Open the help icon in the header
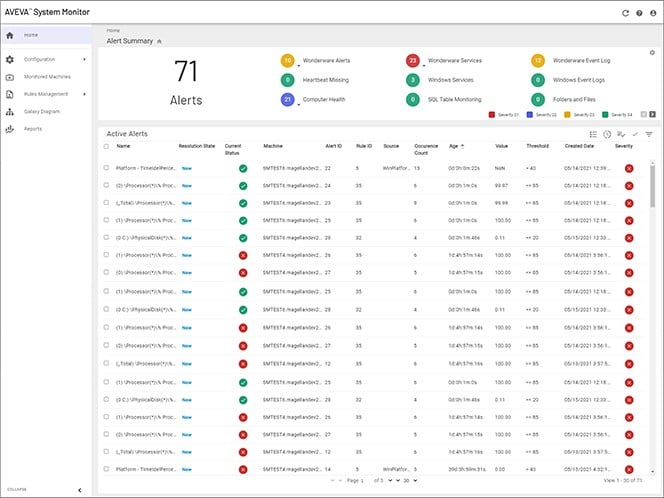This screenshot has width=664, height=498. coord(639,13)
